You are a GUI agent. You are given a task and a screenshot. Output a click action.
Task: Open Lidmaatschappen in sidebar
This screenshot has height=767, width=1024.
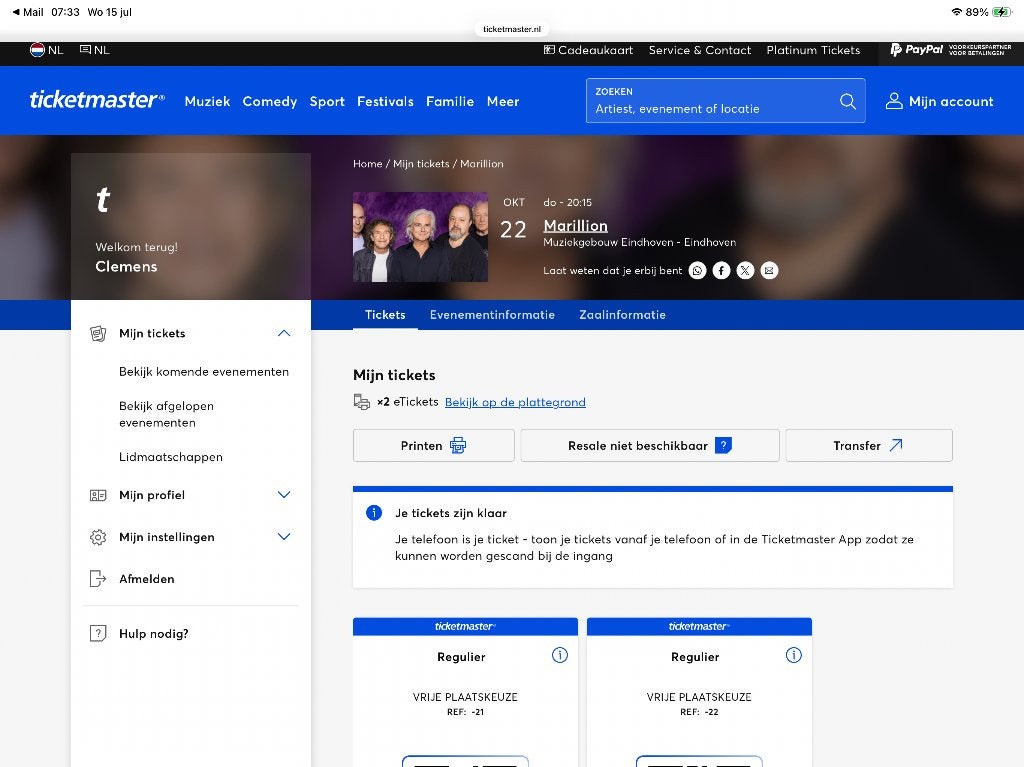(x=170, y=457)
